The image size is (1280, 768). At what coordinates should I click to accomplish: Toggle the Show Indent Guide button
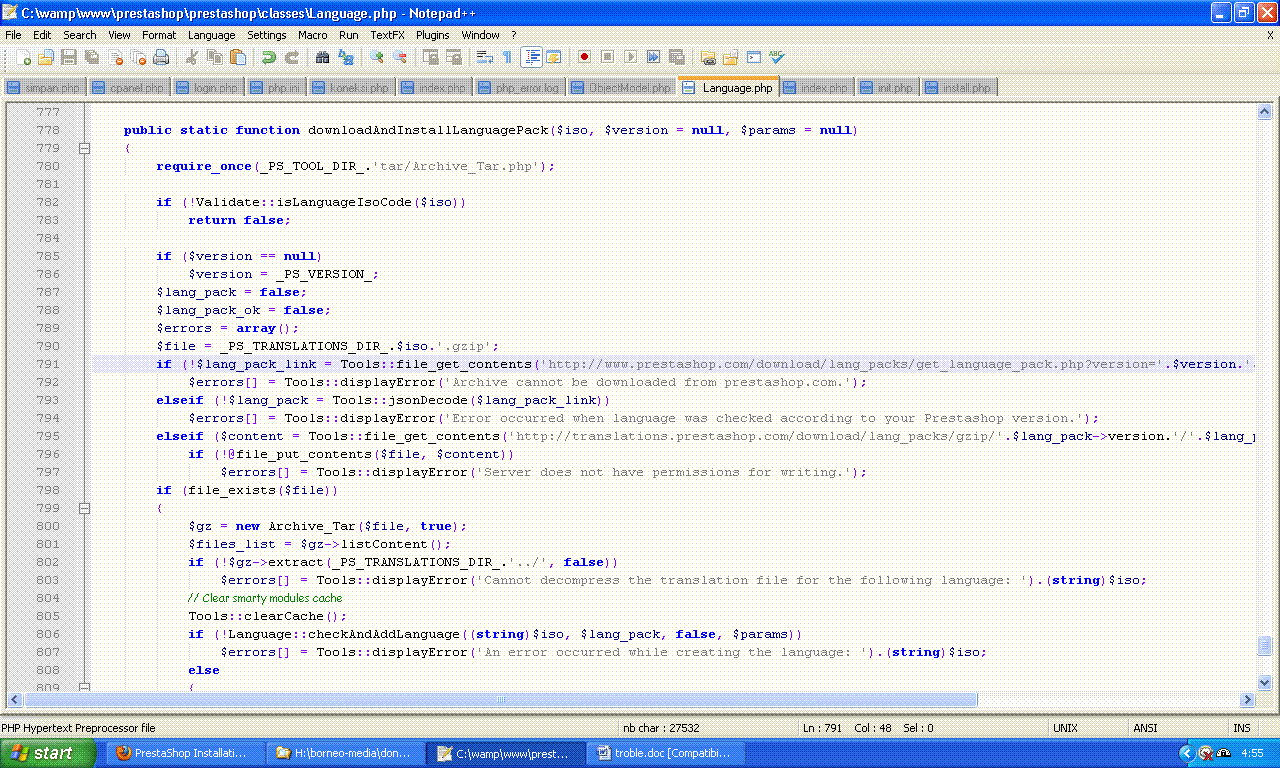click(x=532, y=58)
